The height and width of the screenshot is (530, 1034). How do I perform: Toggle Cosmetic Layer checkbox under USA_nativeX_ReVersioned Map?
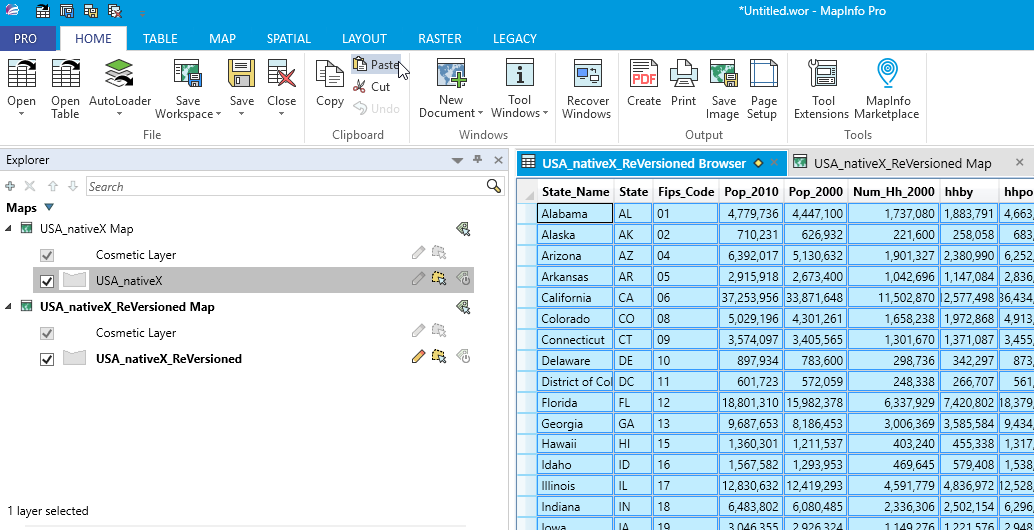[x=47, y=333]
